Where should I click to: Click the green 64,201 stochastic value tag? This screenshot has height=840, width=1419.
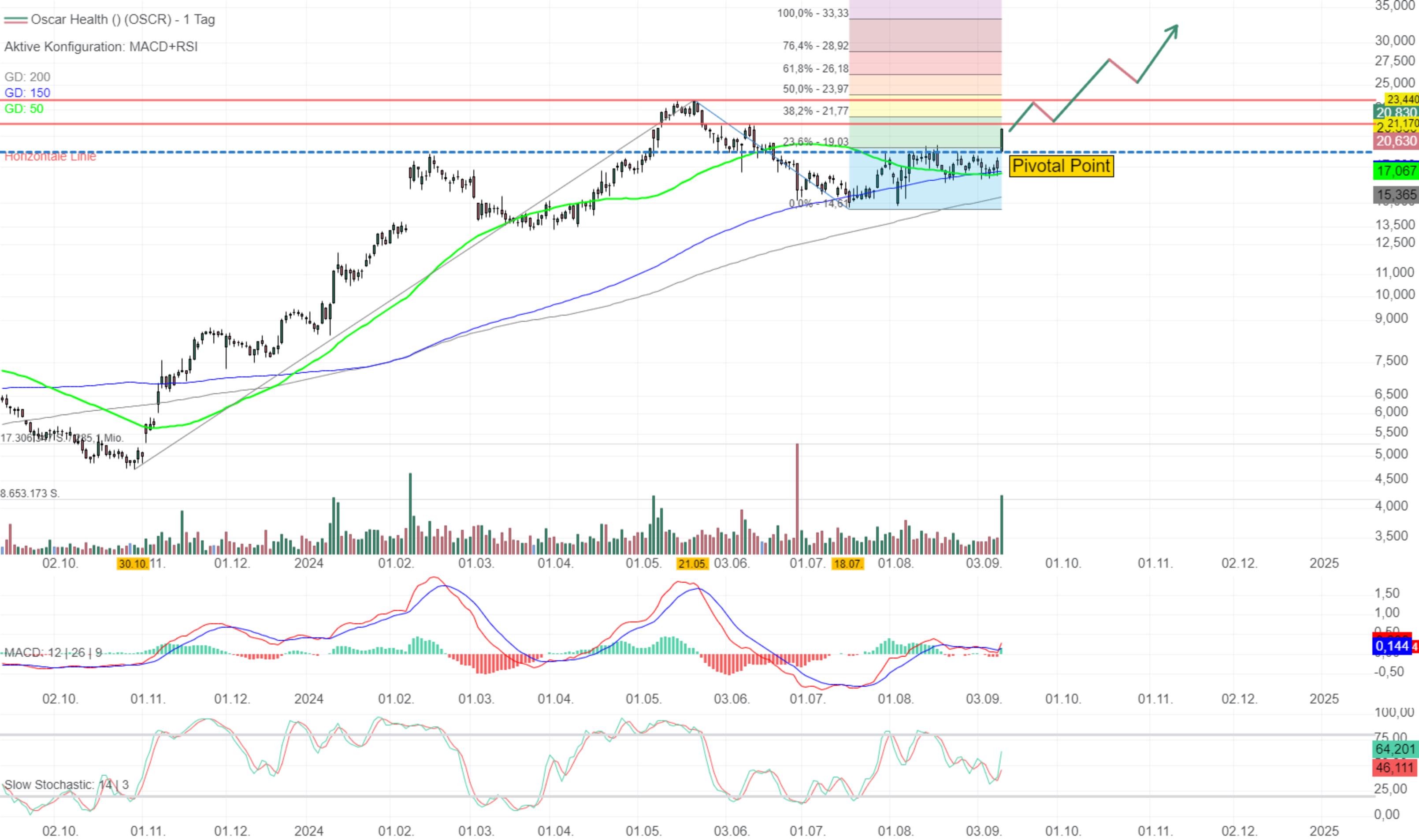coord(1396,749)
